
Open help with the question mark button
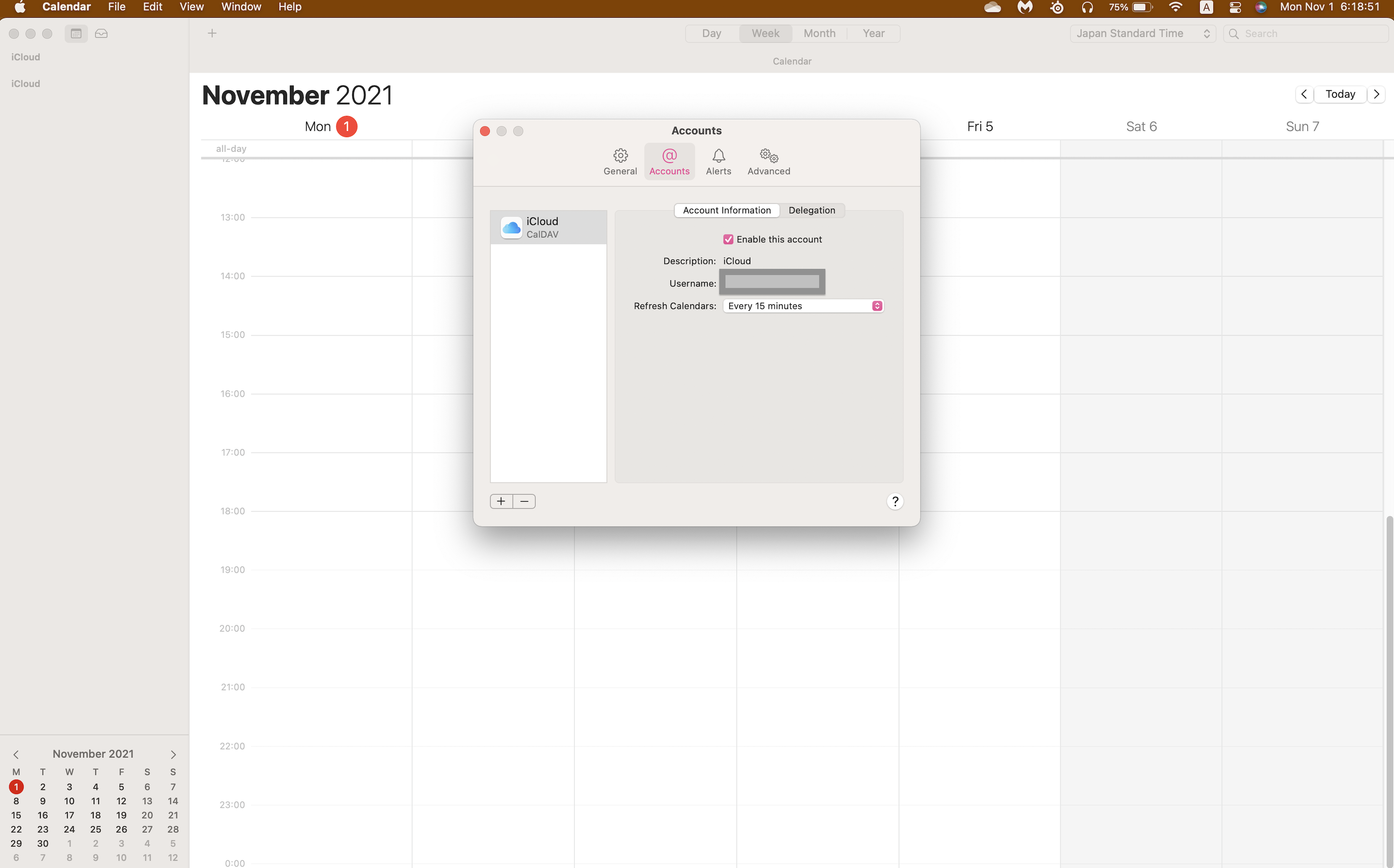coord(895,501)
